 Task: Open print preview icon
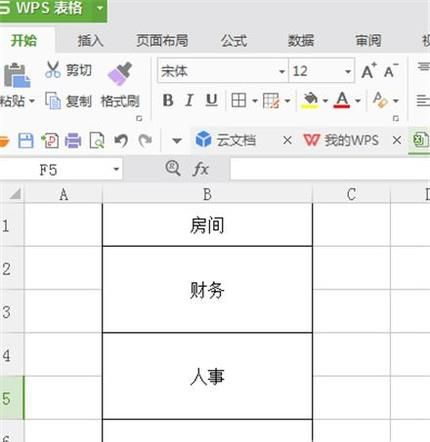click(x=97, y=141)
